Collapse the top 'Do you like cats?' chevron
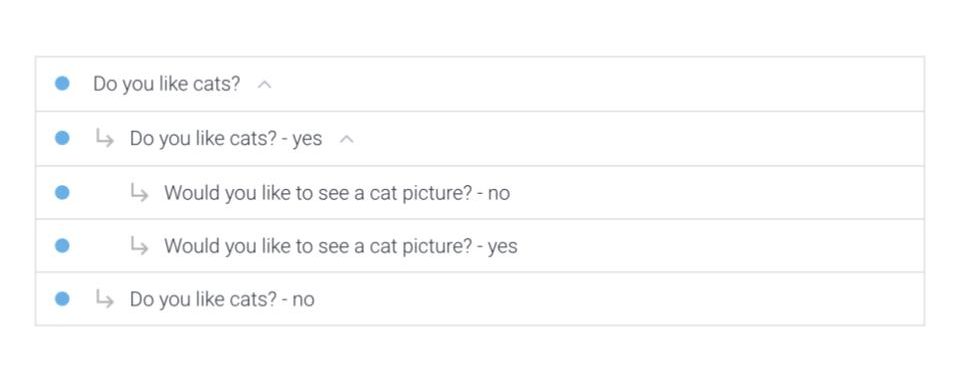The width and height of the screenshot is (960, 381). click(x=264, y=85)
